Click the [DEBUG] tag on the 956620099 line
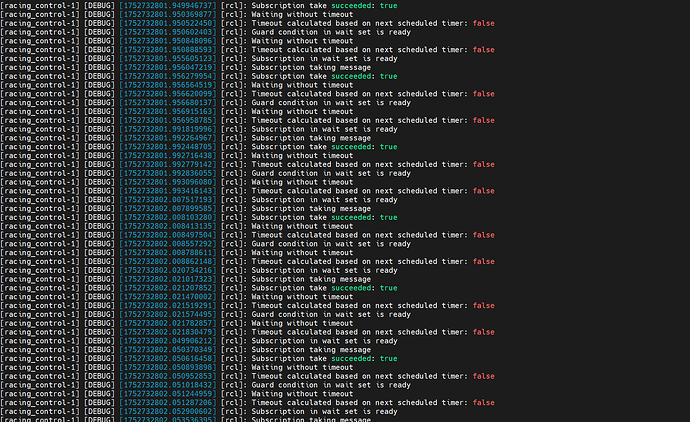Image resolution: width=690 pixels, height=422 pixels. point(99,94)
